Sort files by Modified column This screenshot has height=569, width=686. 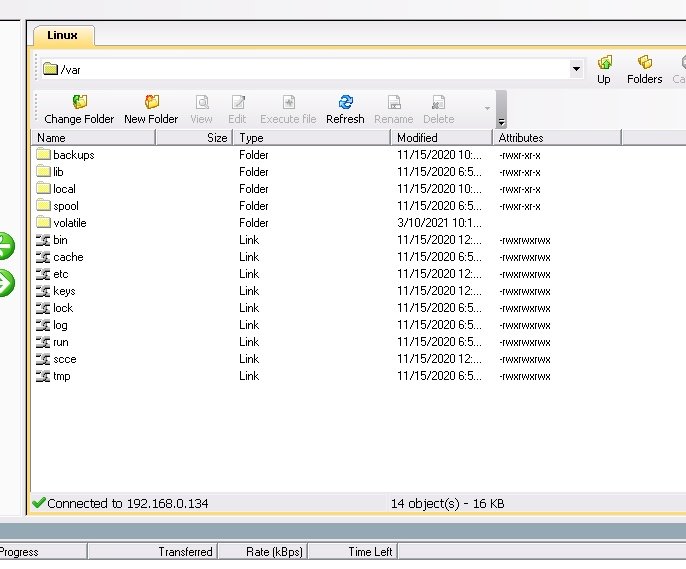click(440, 138)
